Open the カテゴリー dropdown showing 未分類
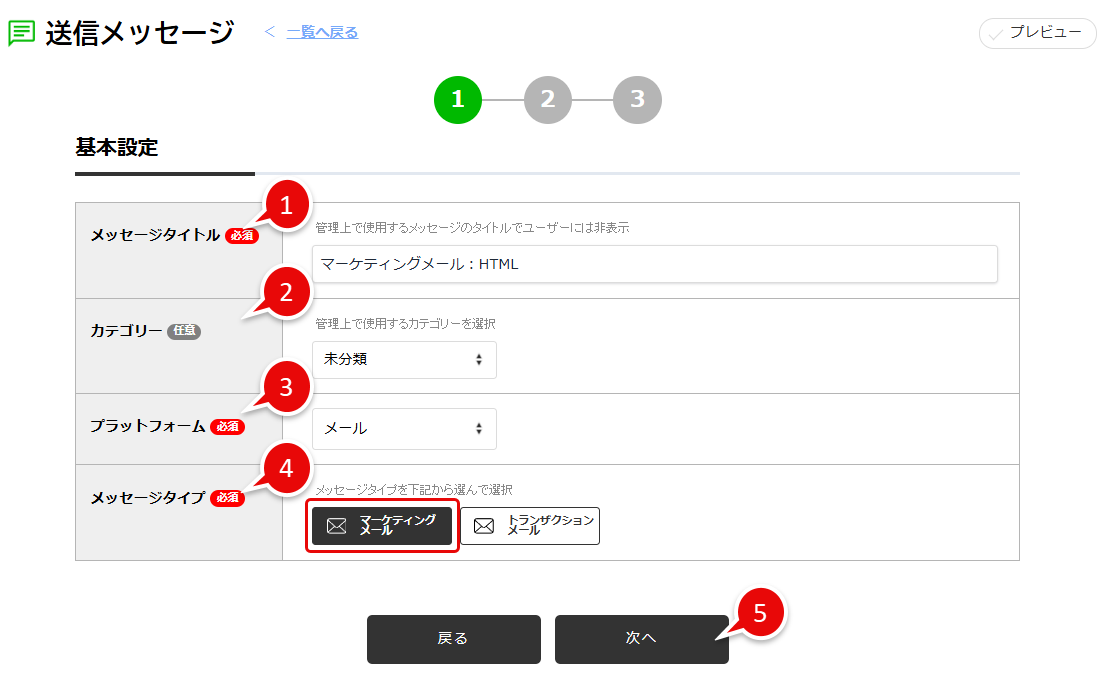1101x691 pixels. pos(404,359)
